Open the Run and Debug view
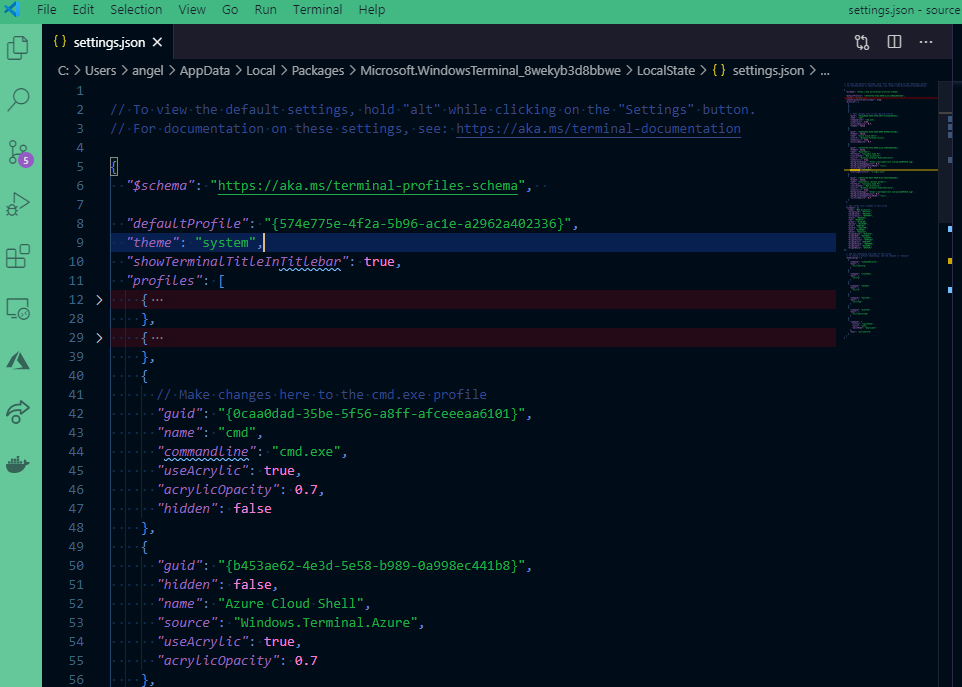 18,204
